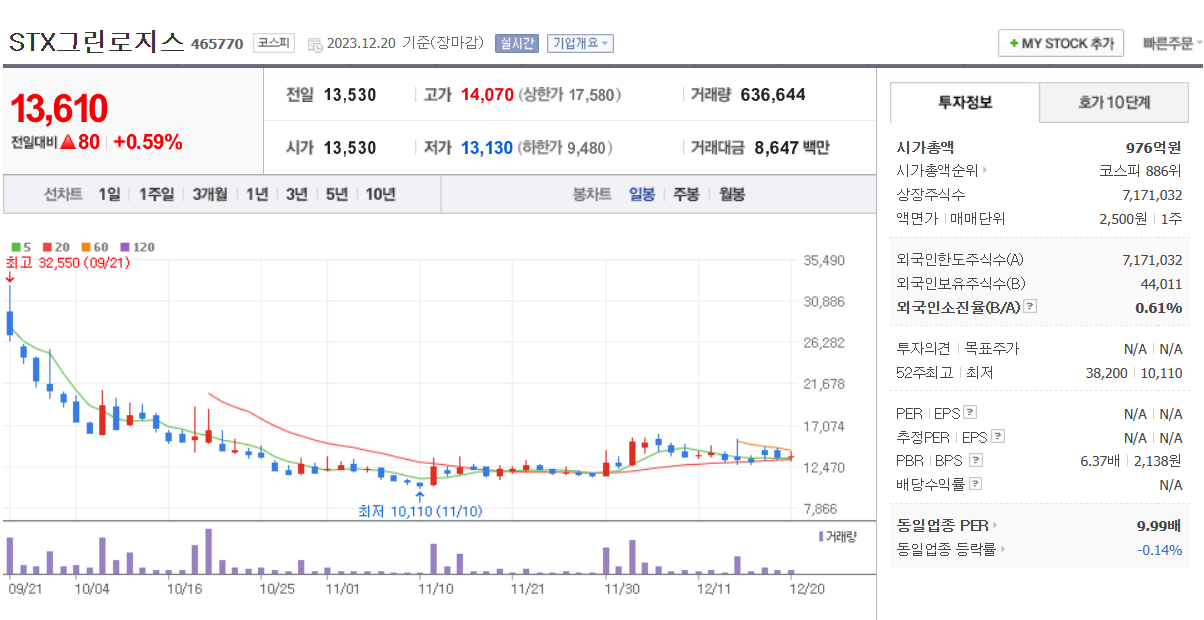The width and height of the screenshot is (1204, 620).
Task: Switch to the 월봉 candle chart
Action: coord(732,194)
